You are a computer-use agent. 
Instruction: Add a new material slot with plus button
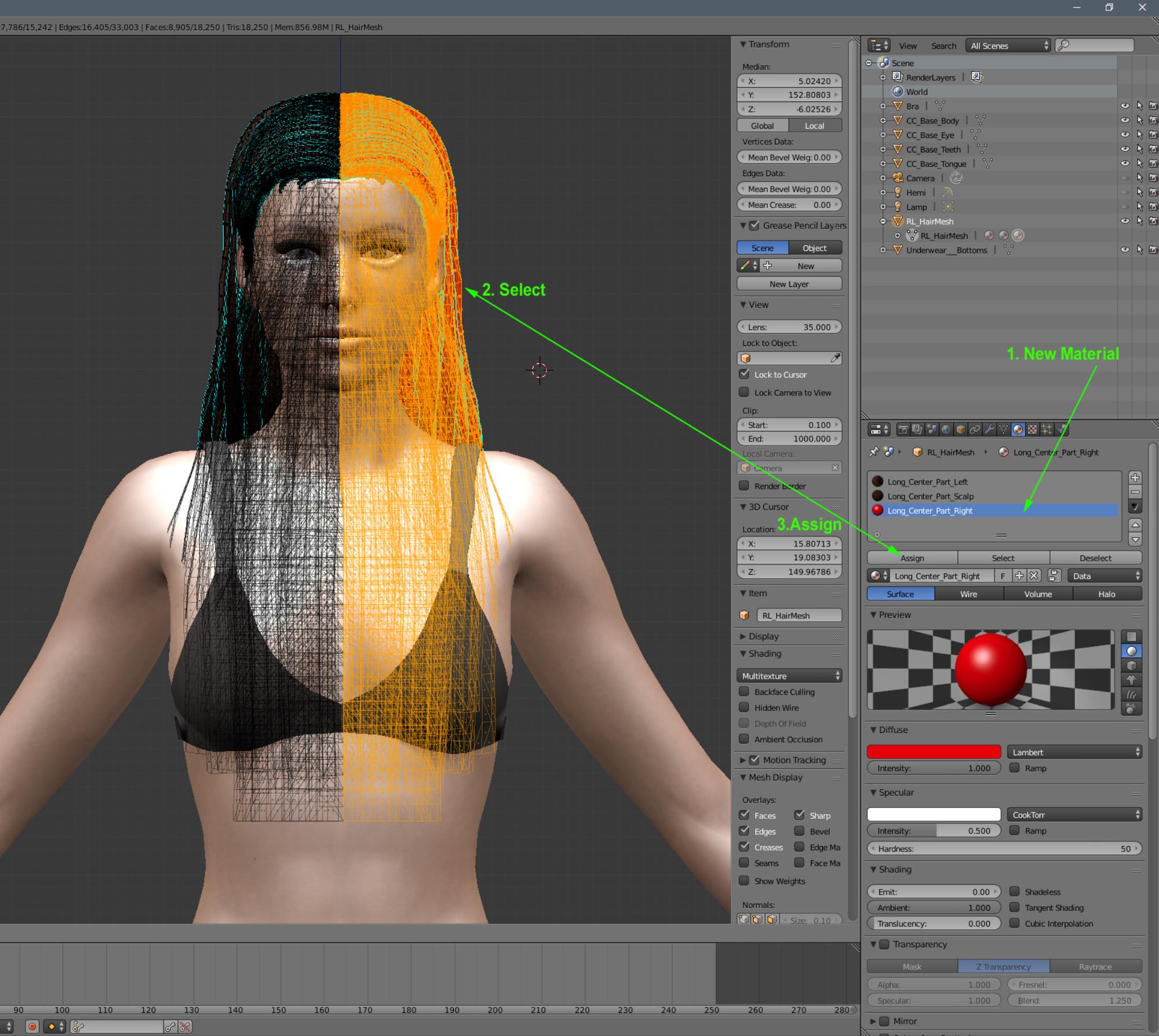point(1135,478)
